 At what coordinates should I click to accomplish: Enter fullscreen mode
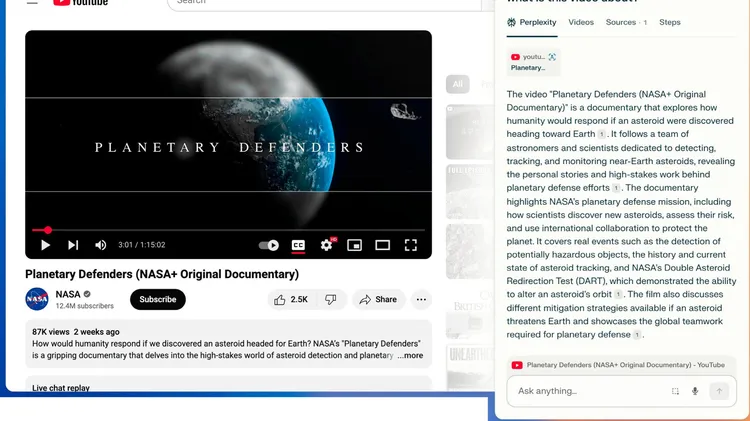pyautogui.click(x=410, y=245)
